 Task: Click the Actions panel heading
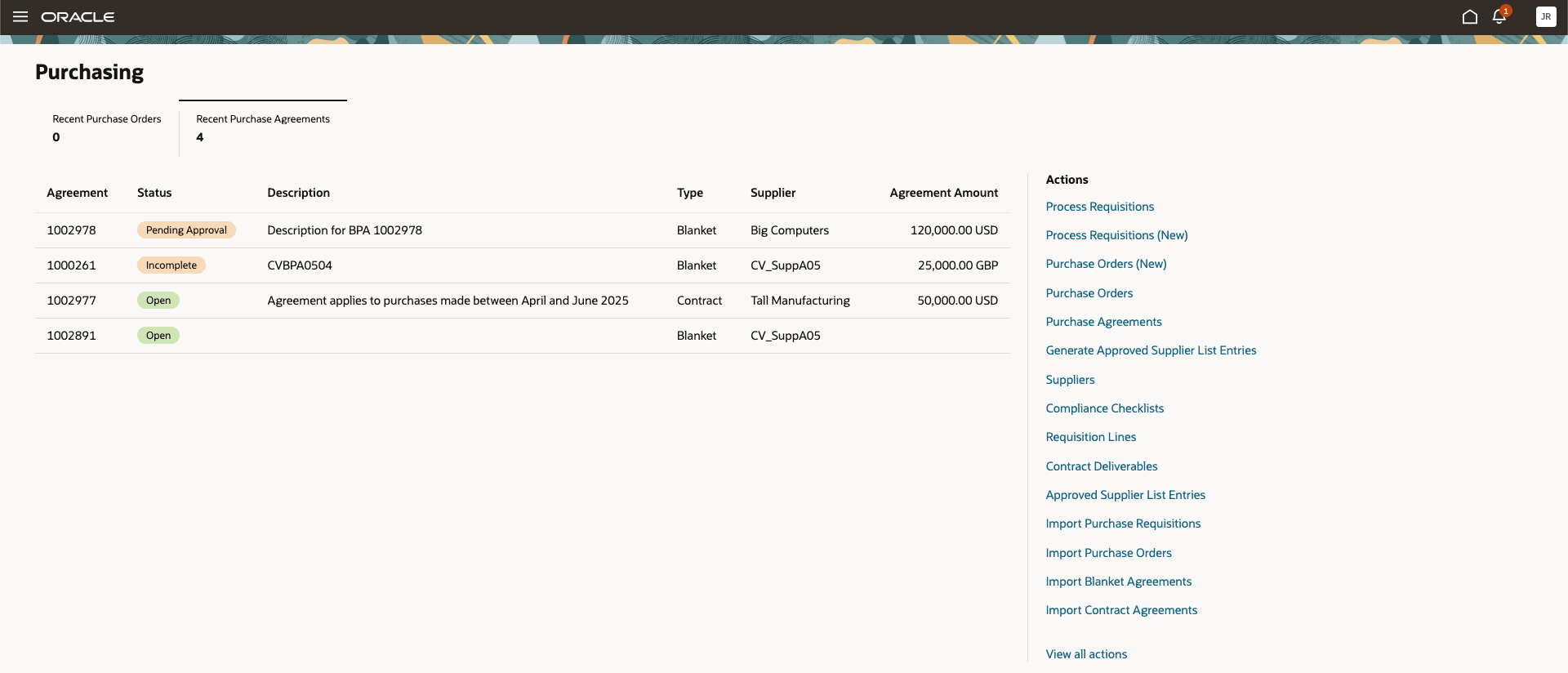[x=1067, y=180]
